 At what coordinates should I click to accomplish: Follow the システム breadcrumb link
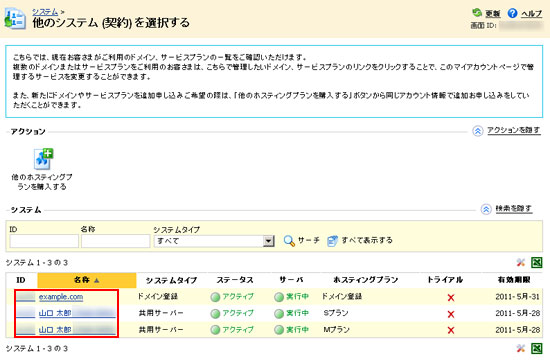(x=45, y=12)
